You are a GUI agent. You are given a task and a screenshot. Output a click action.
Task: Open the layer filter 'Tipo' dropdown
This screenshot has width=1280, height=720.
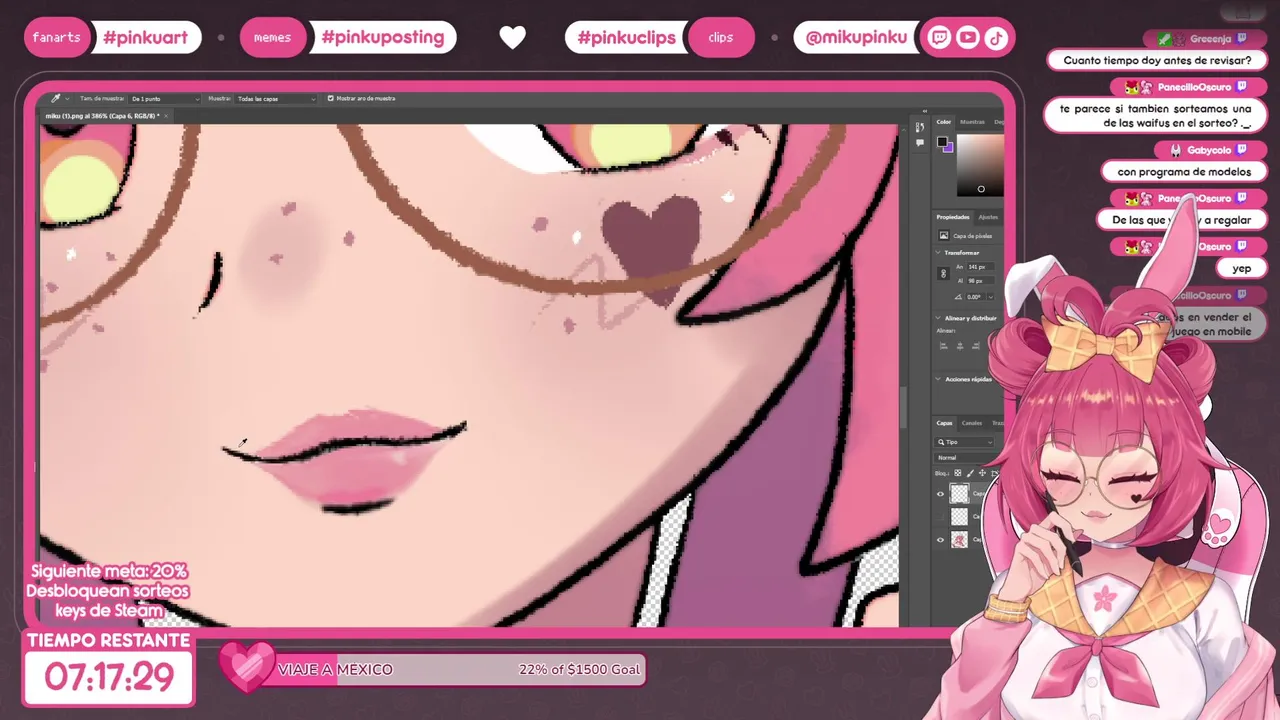coord(964,442)
